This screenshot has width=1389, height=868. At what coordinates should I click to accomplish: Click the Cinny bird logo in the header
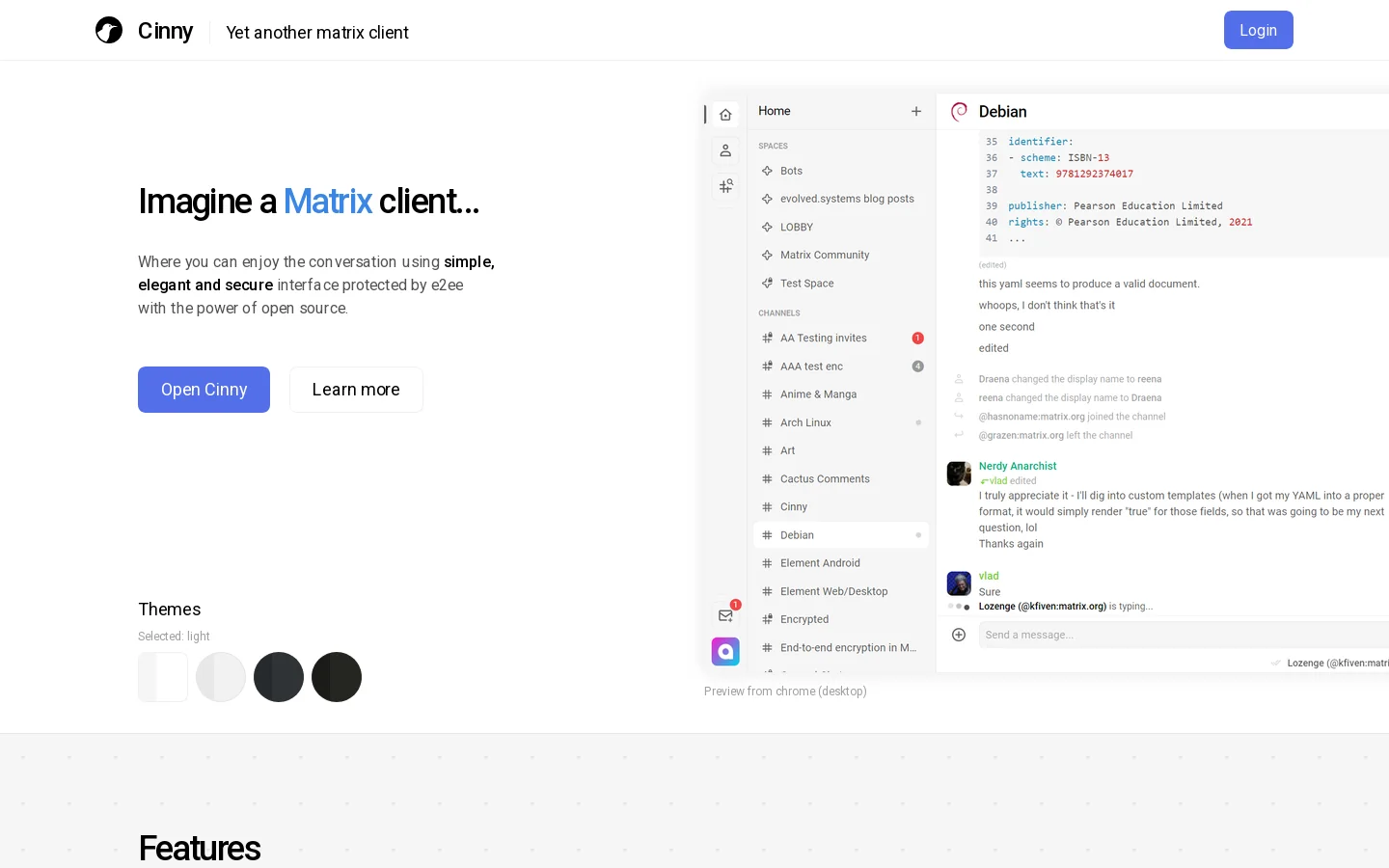coord(109,30)
